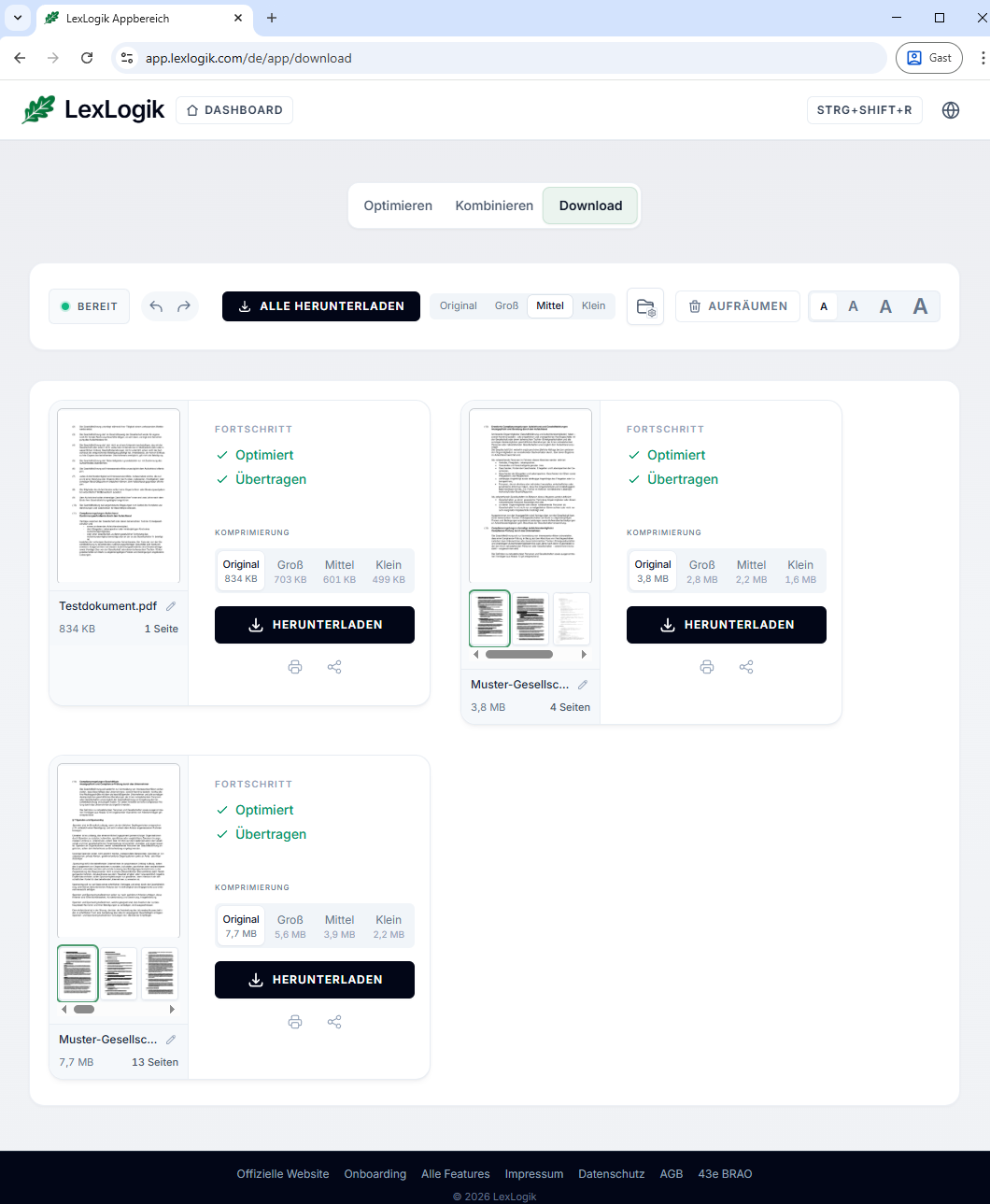
Task: Click the LexLogik leaf logo
Action: point(38,109)
